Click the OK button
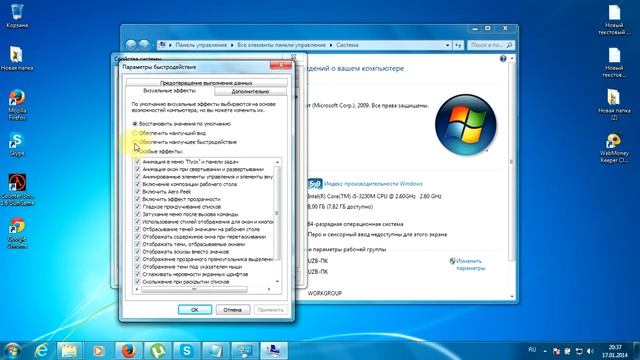Screen dimensions: 640x360 [x=195, y=310]
